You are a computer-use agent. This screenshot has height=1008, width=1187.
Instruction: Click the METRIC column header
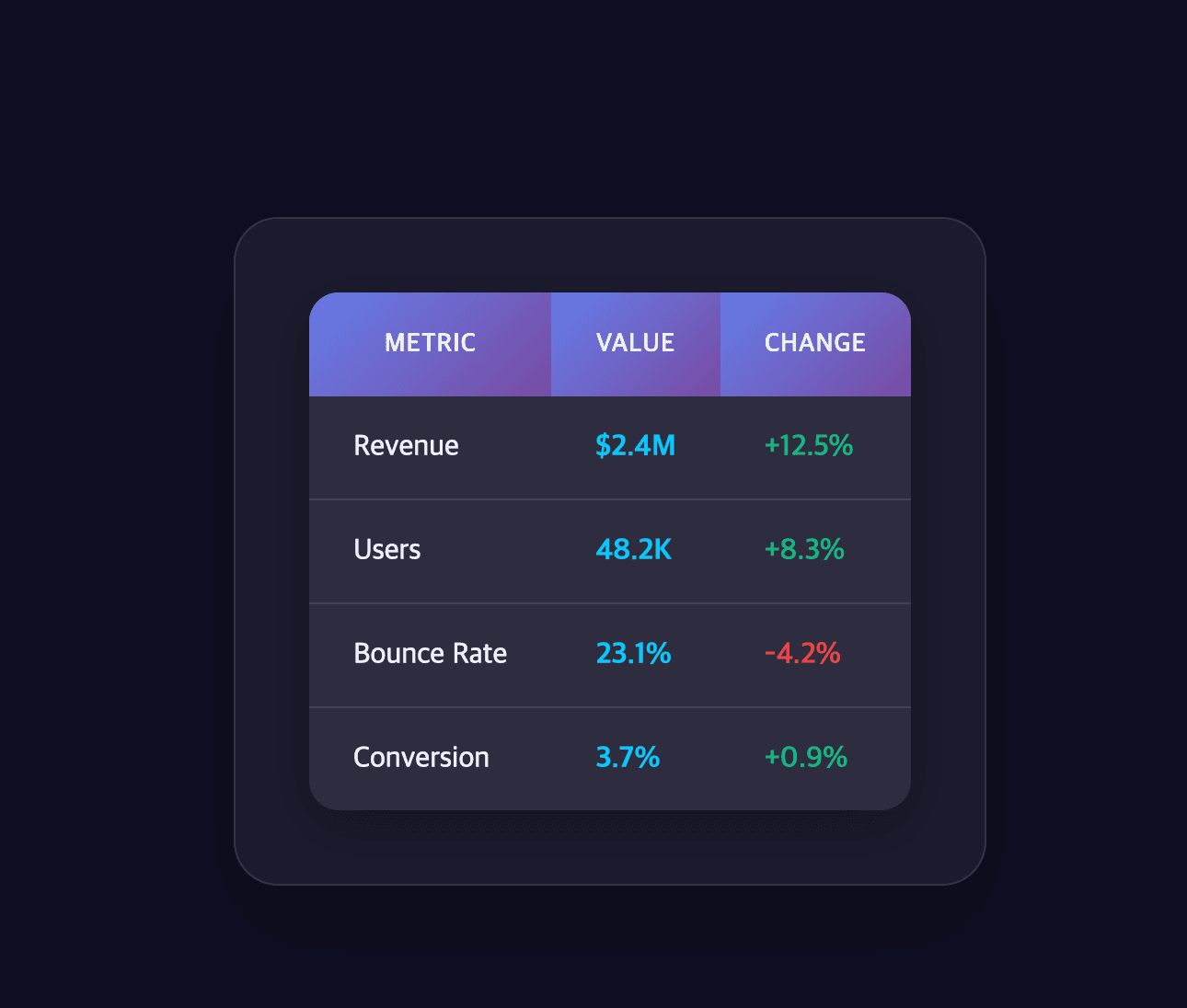(x=430, y=343)
